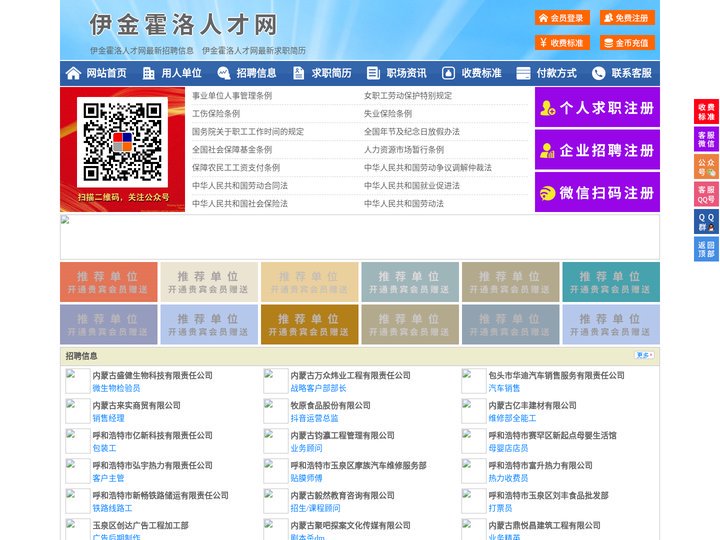Click the 热力收费员 job link
Image resolution: width=720 pixels, height=540 pixels.
point(508,478)
